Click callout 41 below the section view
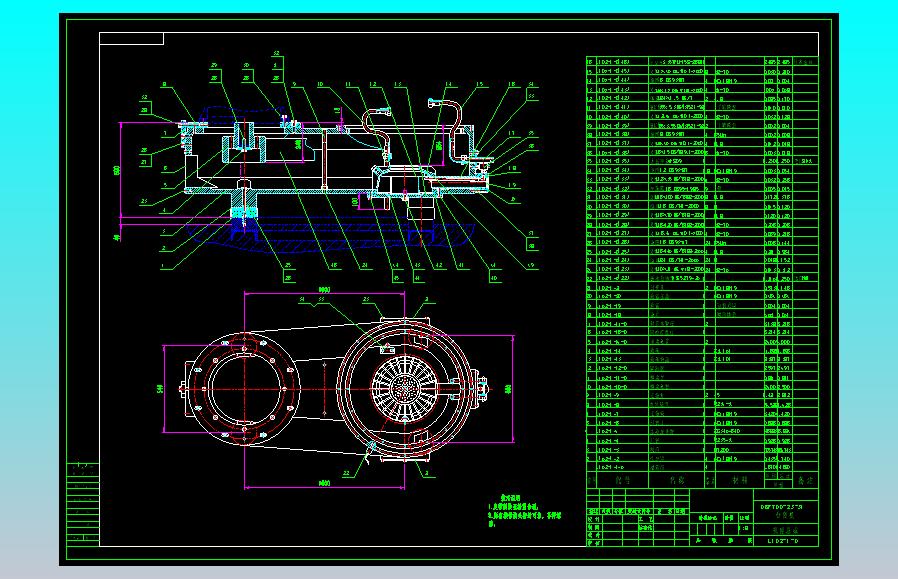 [x=460, y=266]
